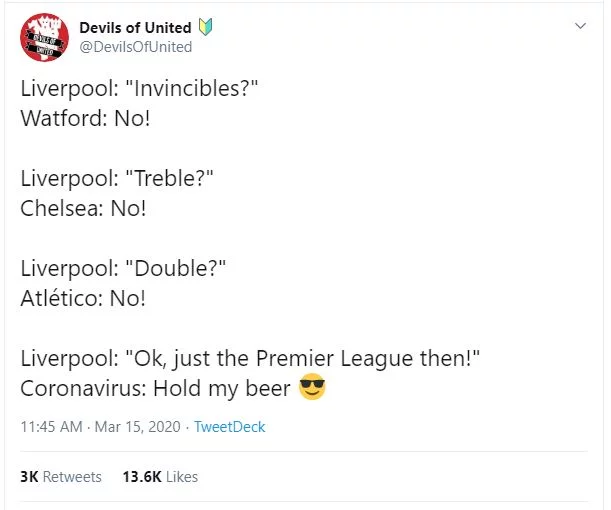This screenshot has height=510, width=611.
Task: Click the sunglasses emoji in the tweet
Action: pos(313,388)
